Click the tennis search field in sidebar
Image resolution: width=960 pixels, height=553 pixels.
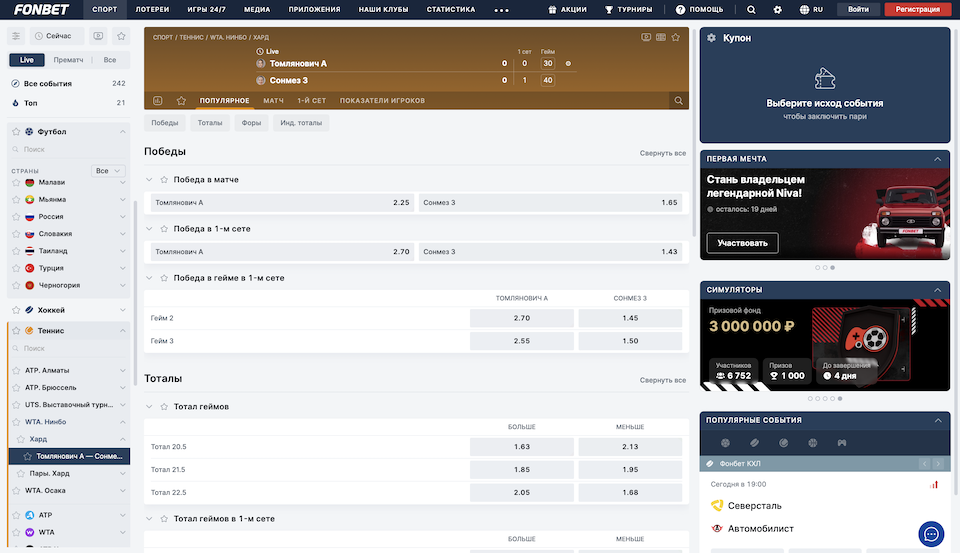pos(69,348)
